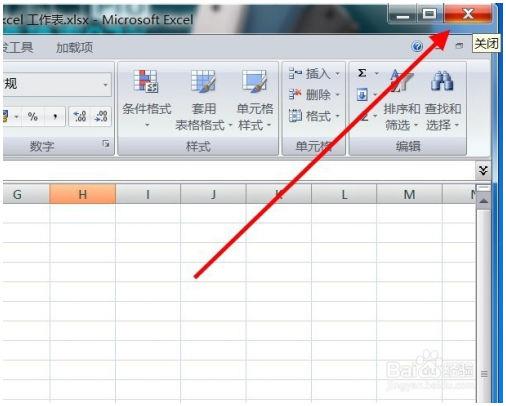
Task: Open Number (数字) dialog launcher
Action: tap(106, 144)
